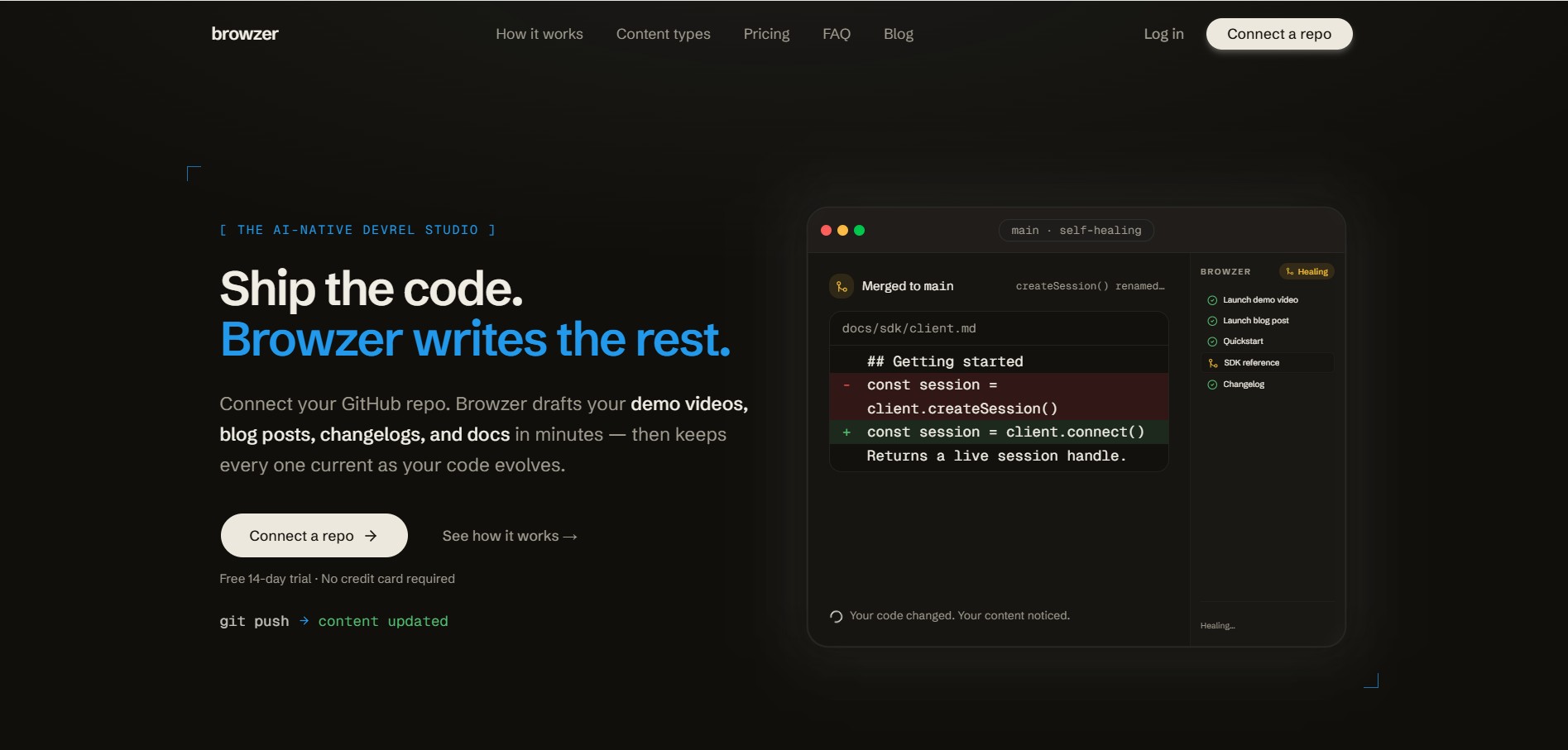Click the BROWZER panel heading
This screenshot has height=750, width=1568.
coord(1225,271)
